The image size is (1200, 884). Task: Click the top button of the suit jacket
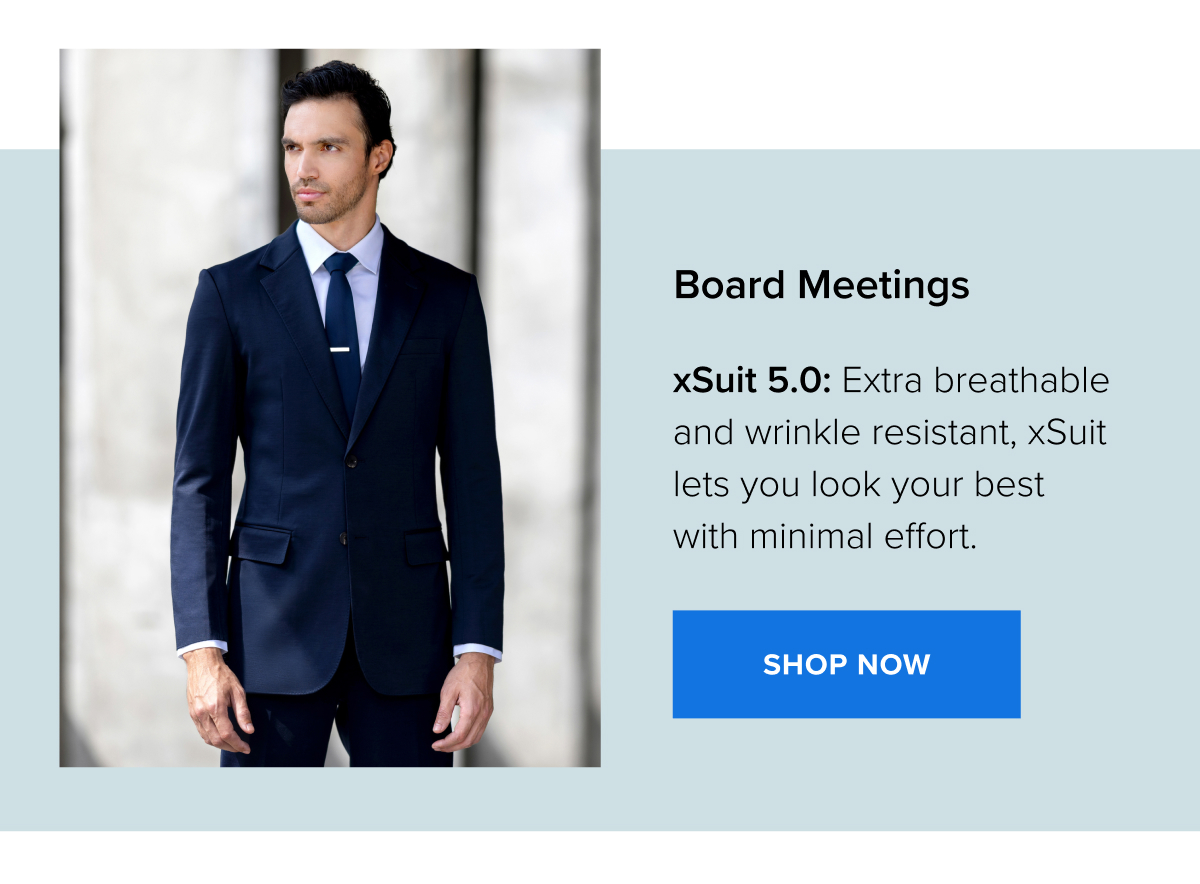(351, 462)
